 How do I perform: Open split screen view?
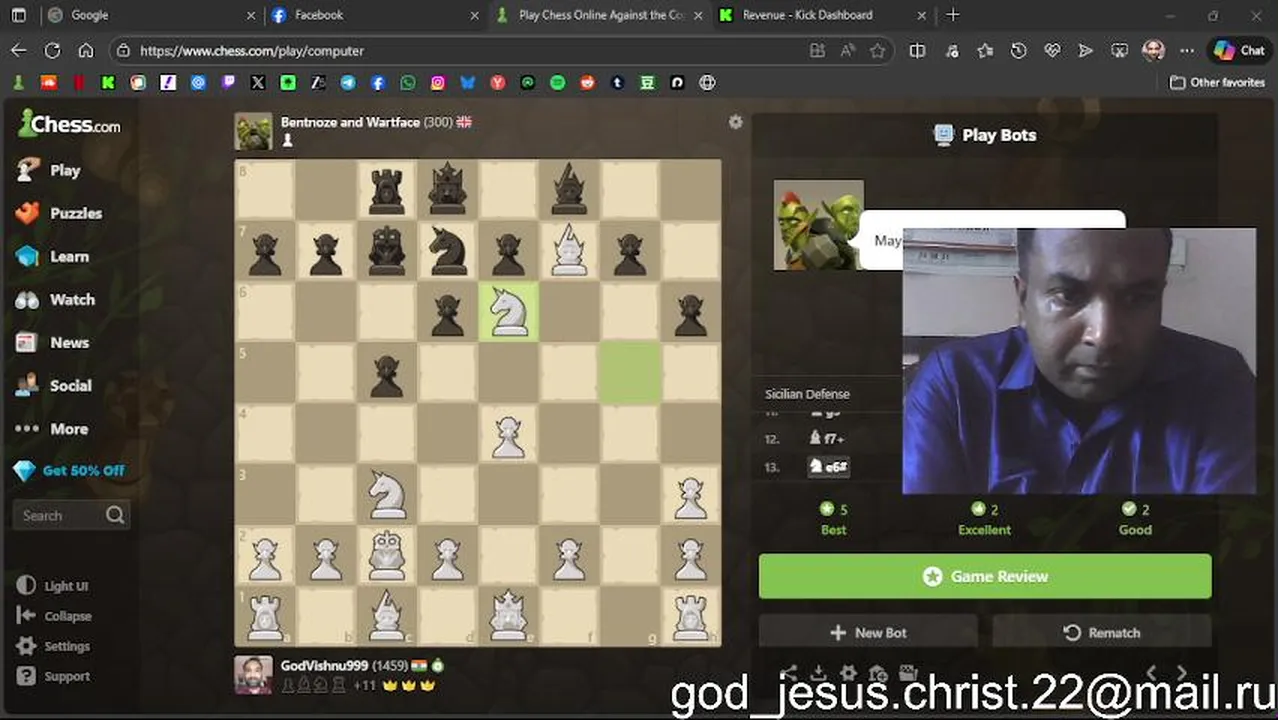(x=917, y=50)
